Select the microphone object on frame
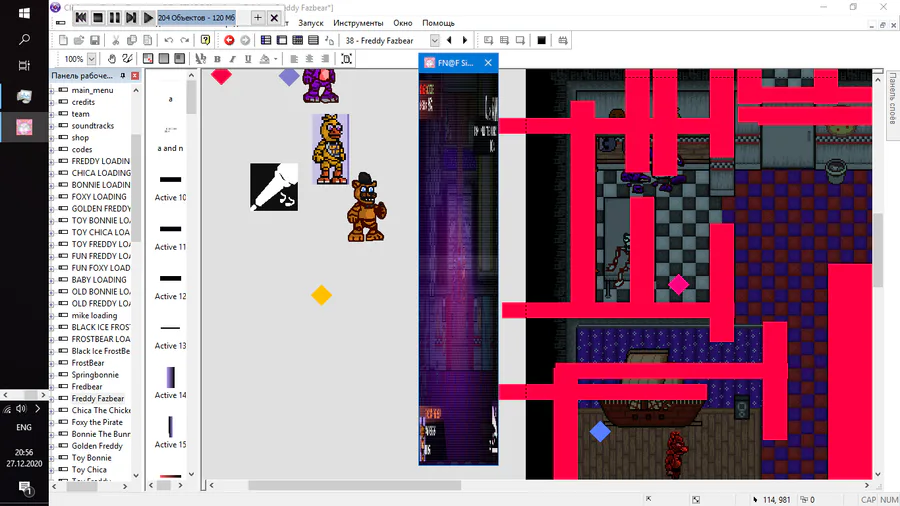 click(274, 187)
